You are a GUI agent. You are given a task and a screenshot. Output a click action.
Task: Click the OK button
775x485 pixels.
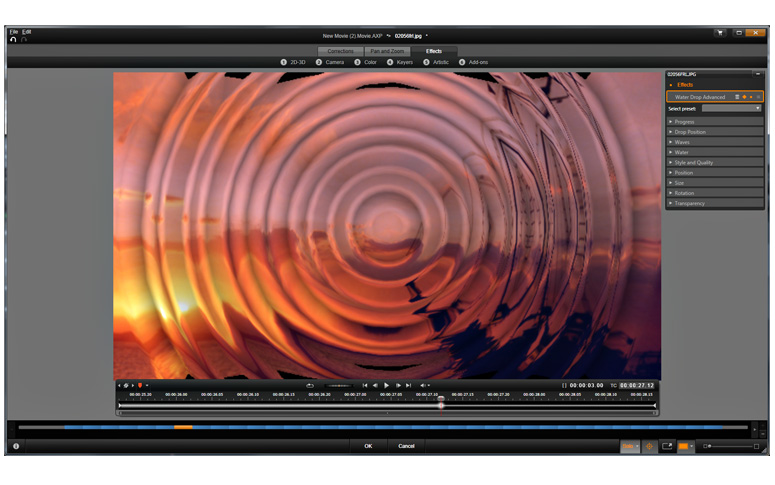(x=368, y=446)
